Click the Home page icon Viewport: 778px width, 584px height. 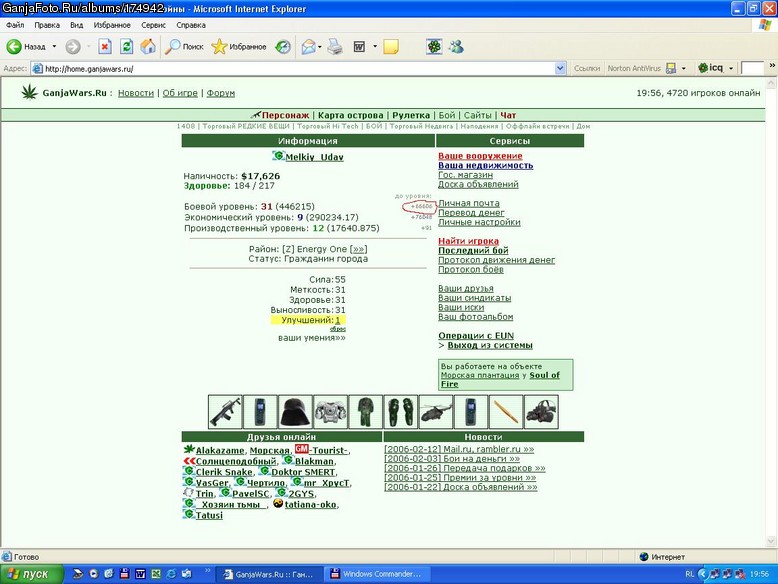[x=148, y=47]
